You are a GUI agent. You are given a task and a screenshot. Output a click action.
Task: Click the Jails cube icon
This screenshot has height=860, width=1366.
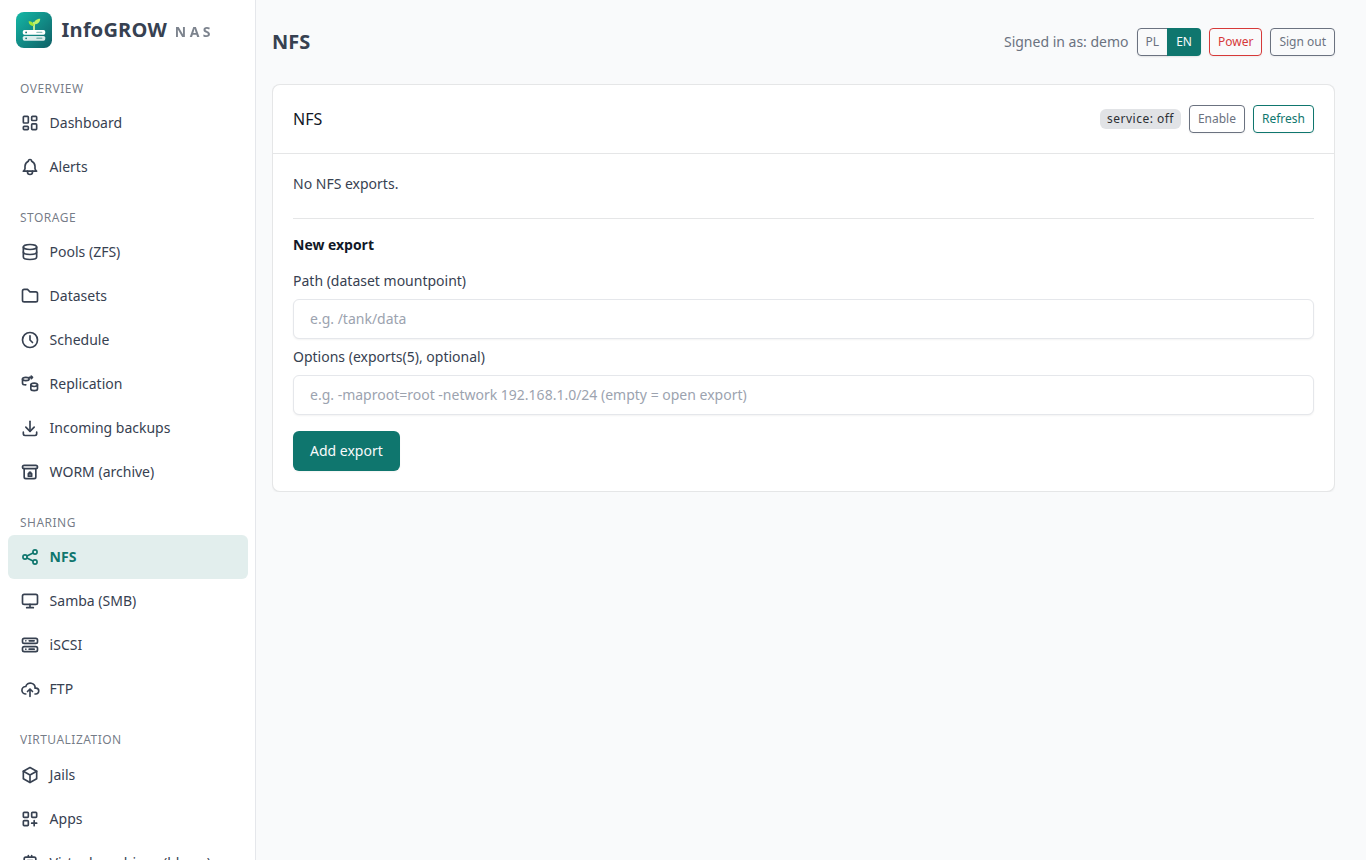click(x=30, y=775)
